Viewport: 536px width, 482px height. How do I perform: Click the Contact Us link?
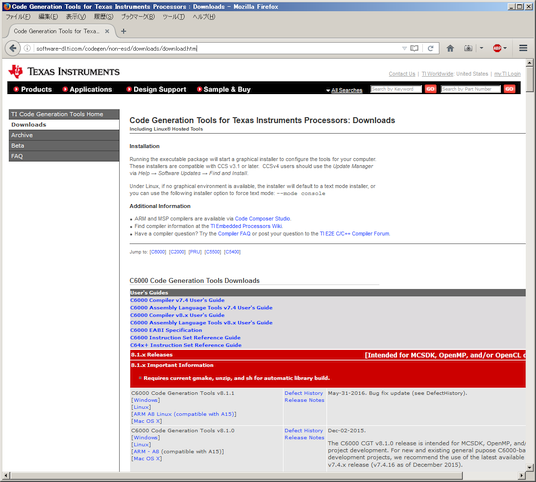[x=402, y=74]
